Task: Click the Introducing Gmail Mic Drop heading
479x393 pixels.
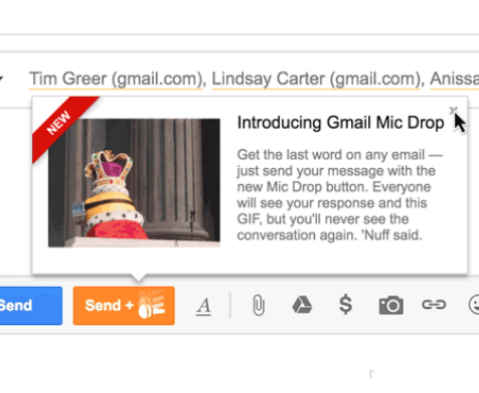Action: tap(340, 122)
